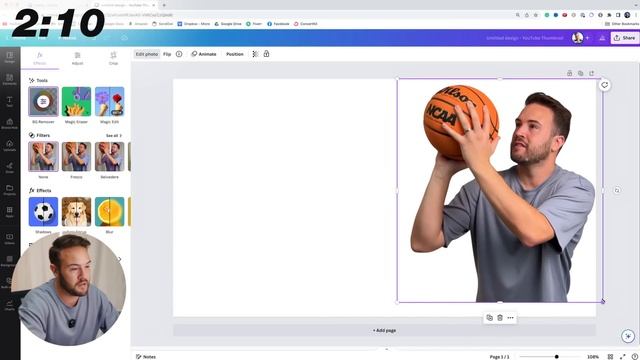Open the Text panel in sidebar
The image size is (640, 360).
[x=10, y=101]
